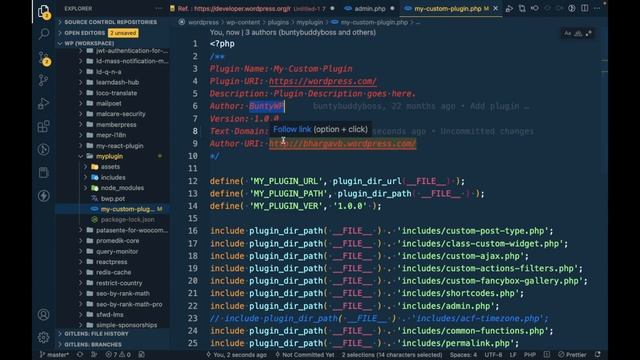Expand the includes folder

point(113,178)
